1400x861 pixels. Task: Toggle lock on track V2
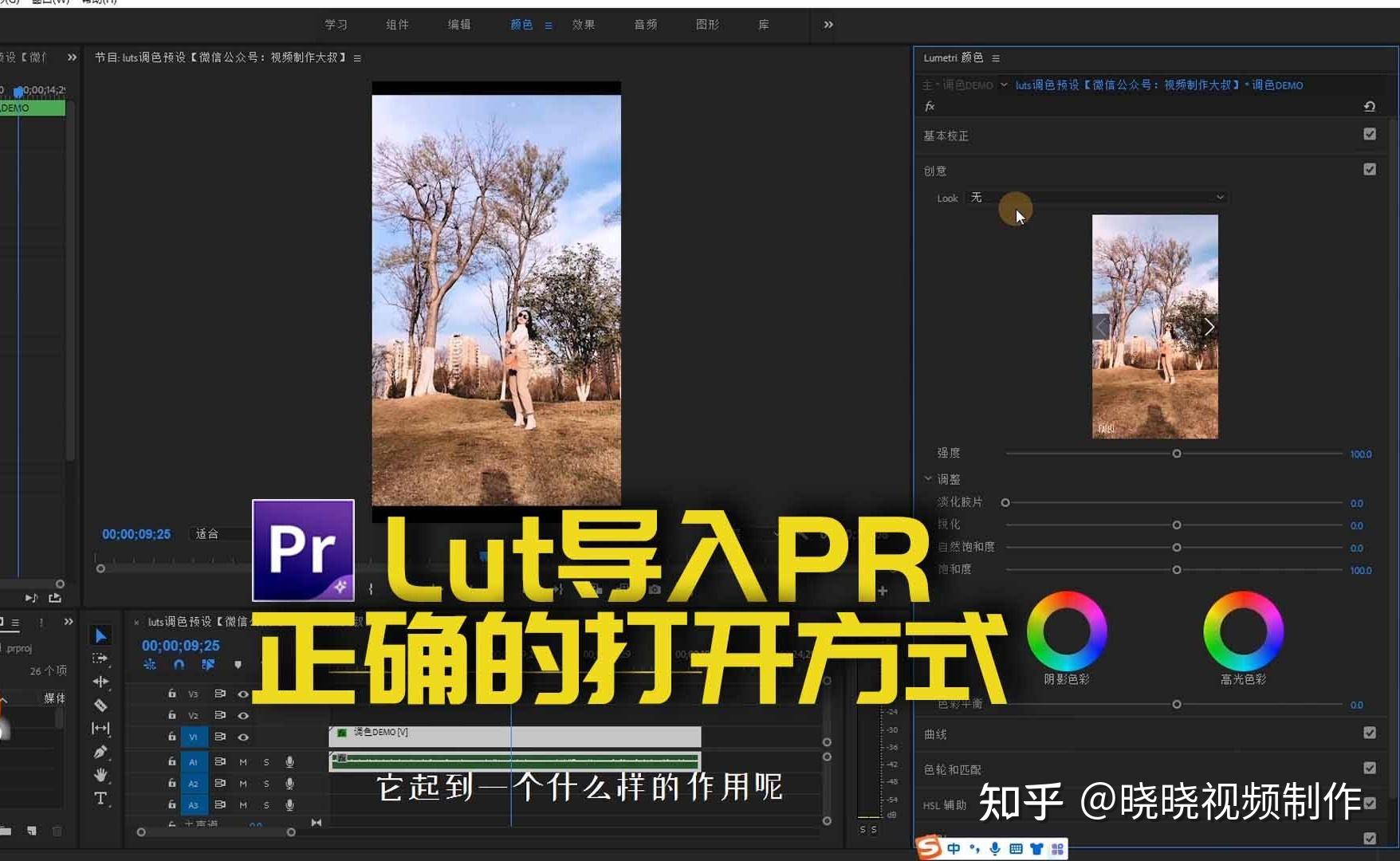tap(171, 715)
